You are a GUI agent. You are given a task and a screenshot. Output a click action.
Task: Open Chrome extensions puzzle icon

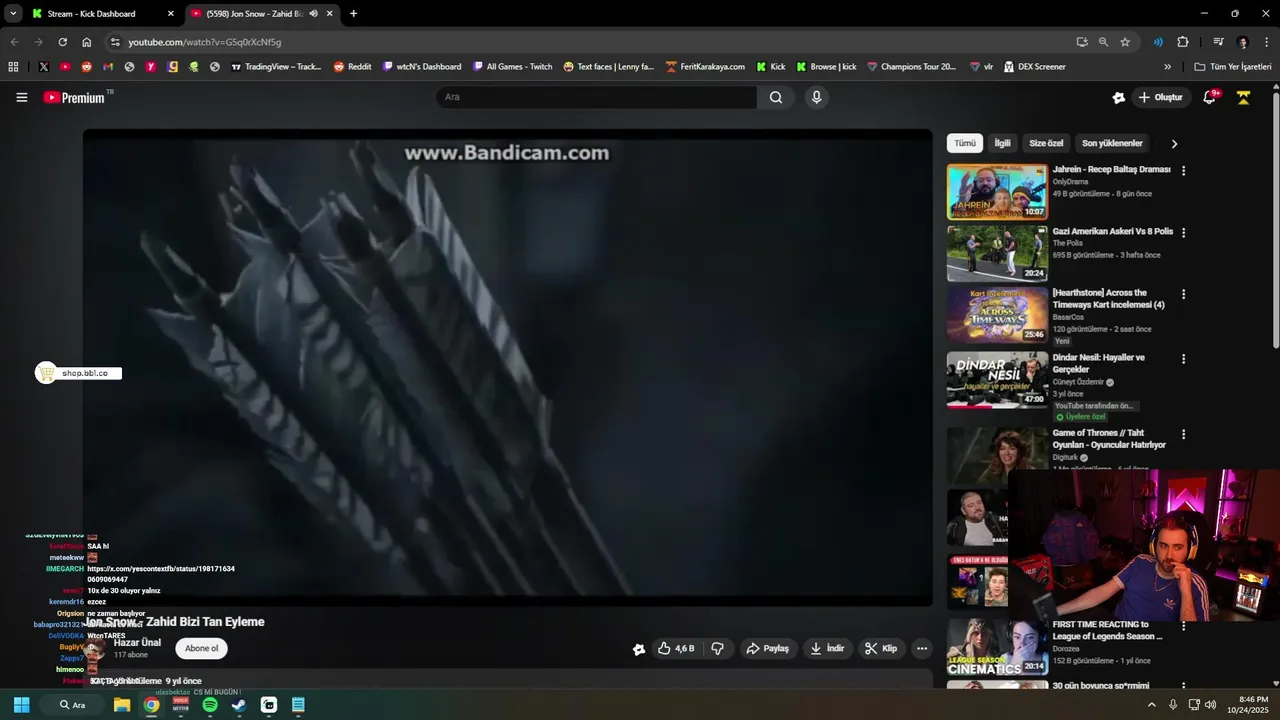(x=1183, y=42)
